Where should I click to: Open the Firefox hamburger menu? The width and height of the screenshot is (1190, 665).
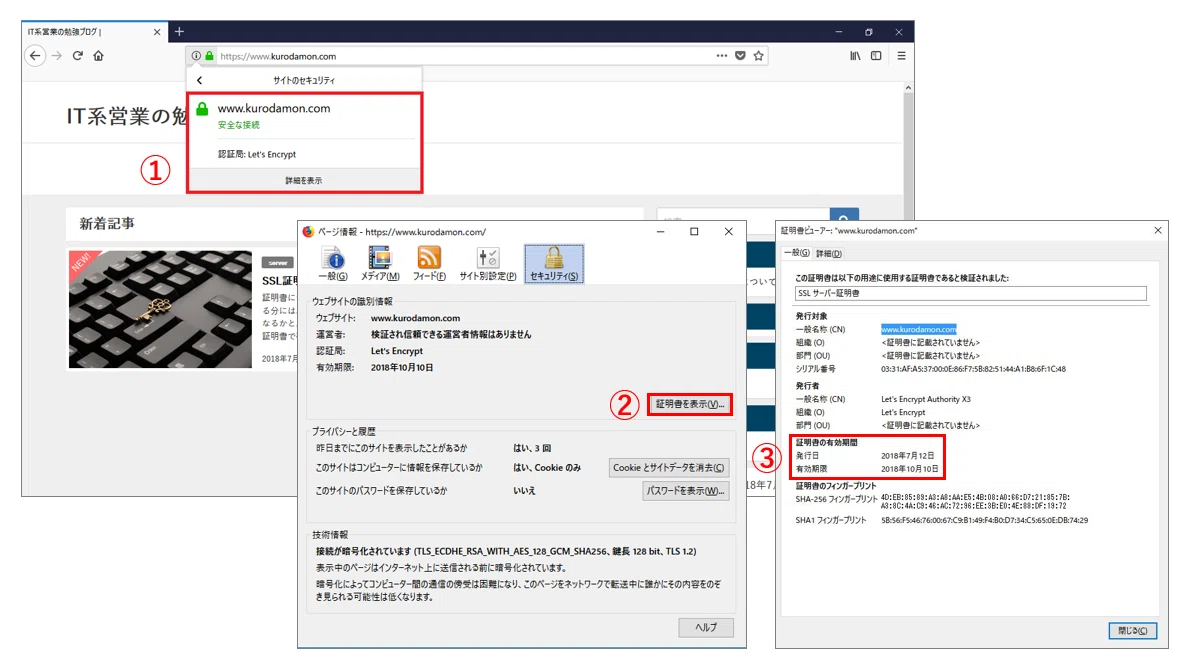pyautogui.click(x=902, y=55)
